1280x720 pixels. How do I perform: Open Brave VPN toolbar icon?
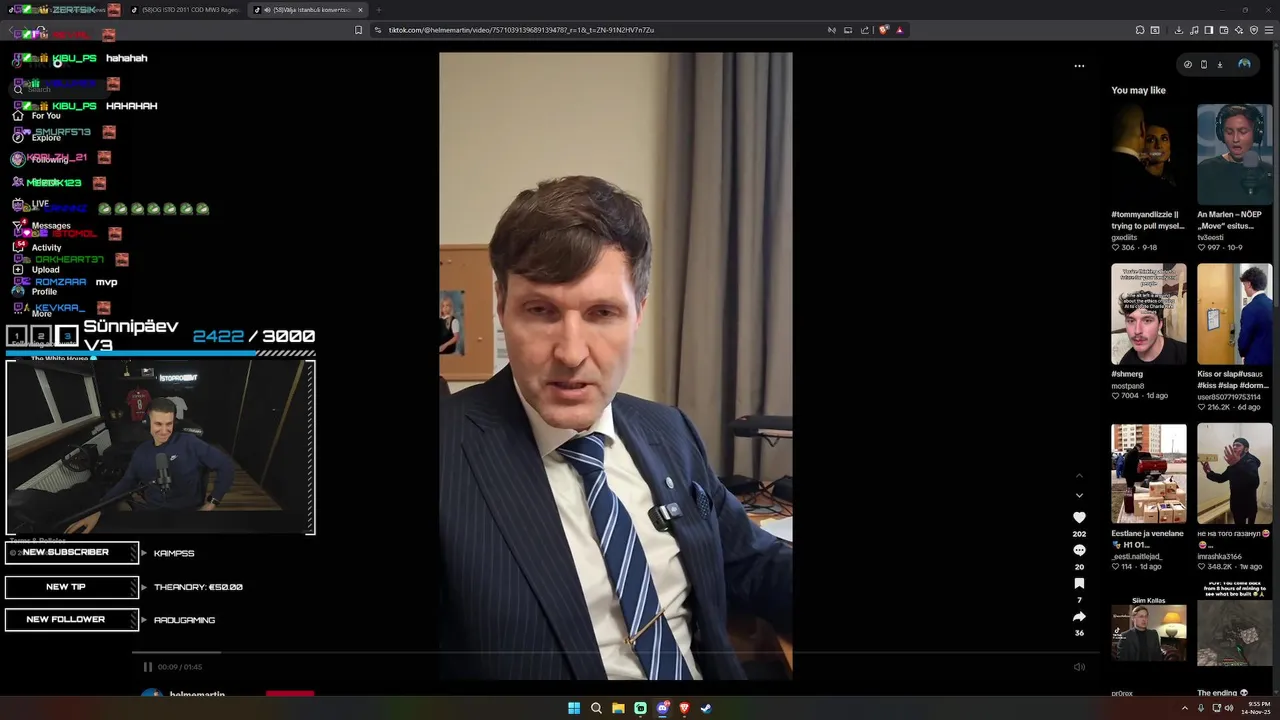[x=1254, y=30]
